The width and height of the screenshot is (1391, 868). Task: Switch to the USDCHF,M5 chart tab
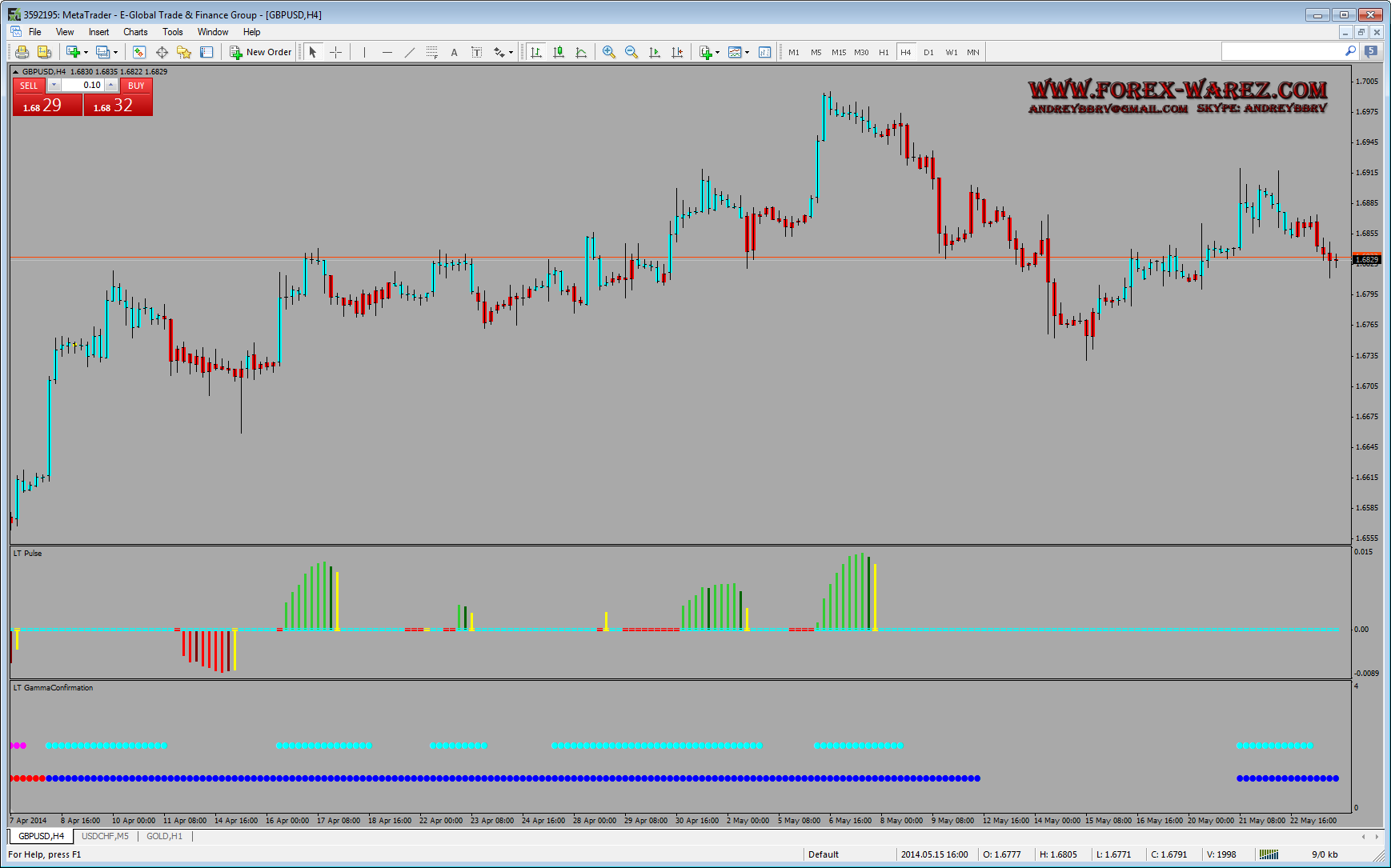(105, 836)
